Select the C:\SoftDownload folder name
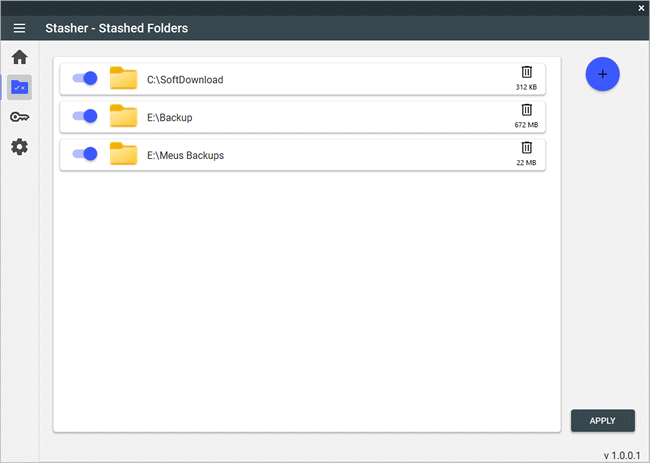 click(185, 80)
